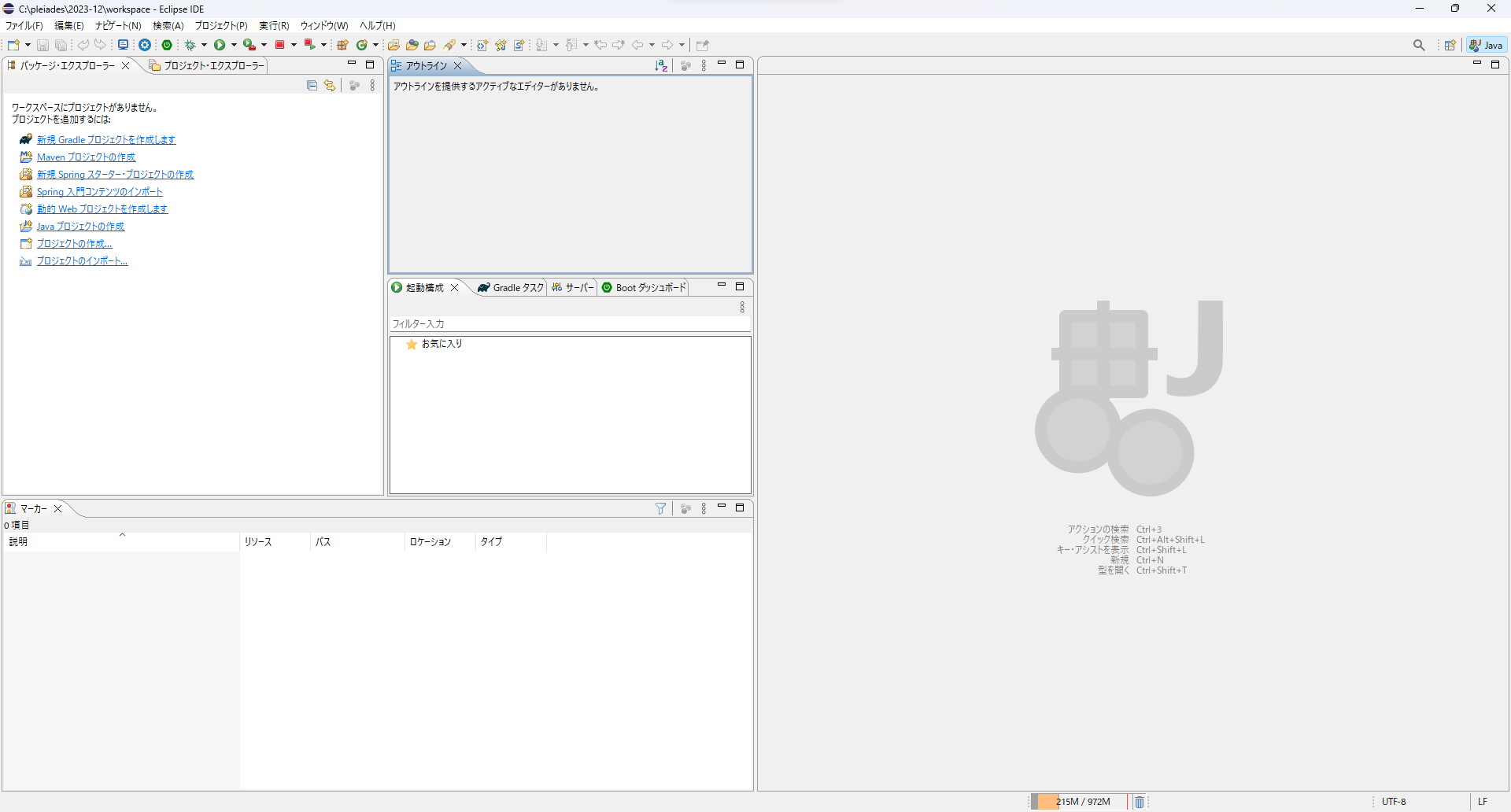Toggle Link with Editor in Package Explorer

click(330, 86)
